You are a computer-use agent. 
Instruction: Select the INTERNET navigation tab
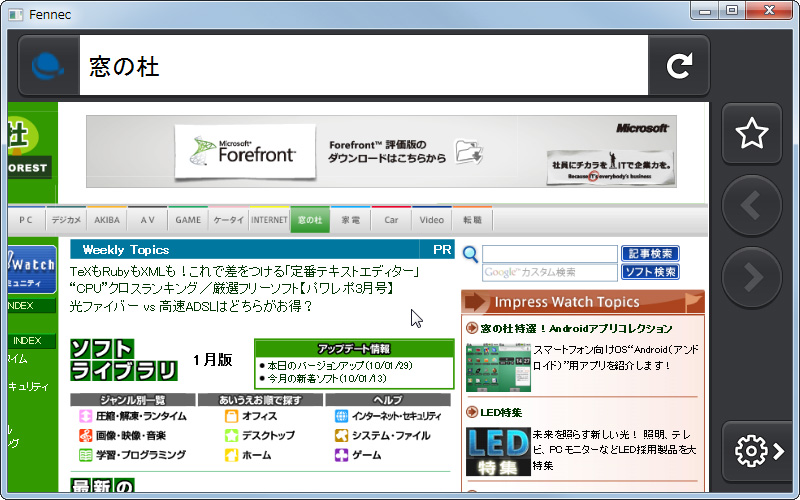coord(269,220)
